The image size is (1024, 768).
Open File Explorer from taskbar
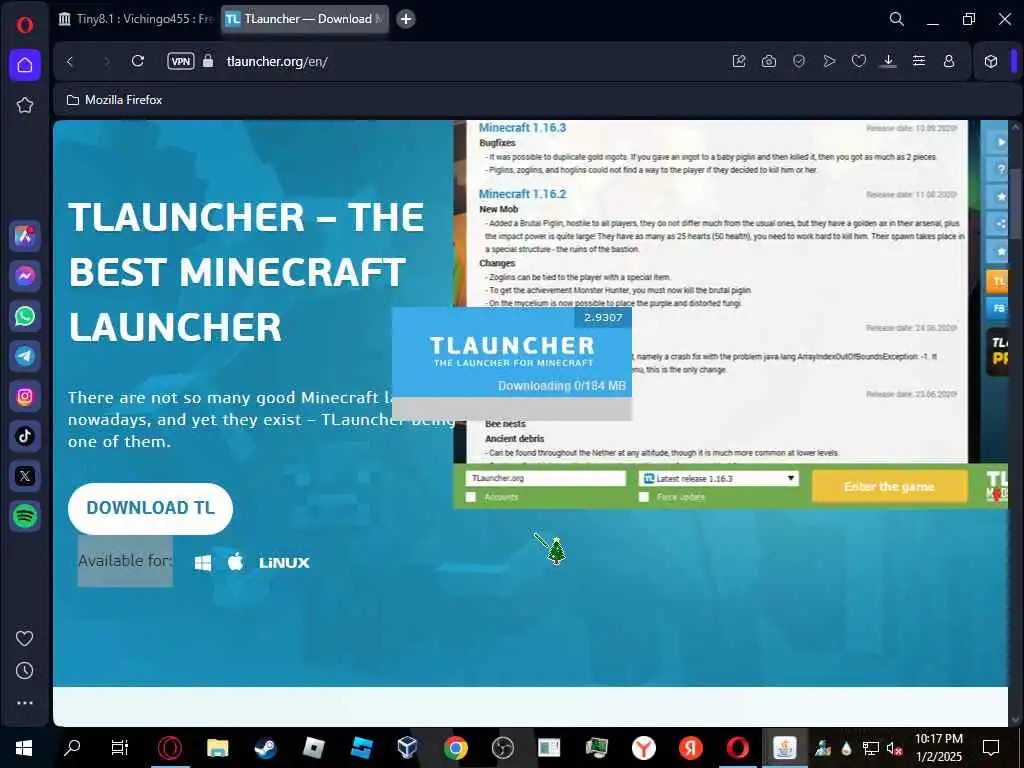(x=217, y=748)
